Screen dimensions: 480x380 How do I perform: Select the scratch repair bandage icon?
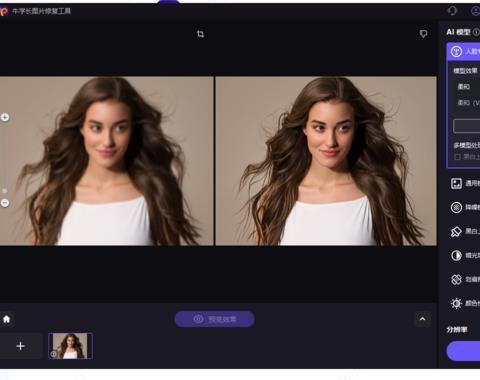click(x=456, y=279)
